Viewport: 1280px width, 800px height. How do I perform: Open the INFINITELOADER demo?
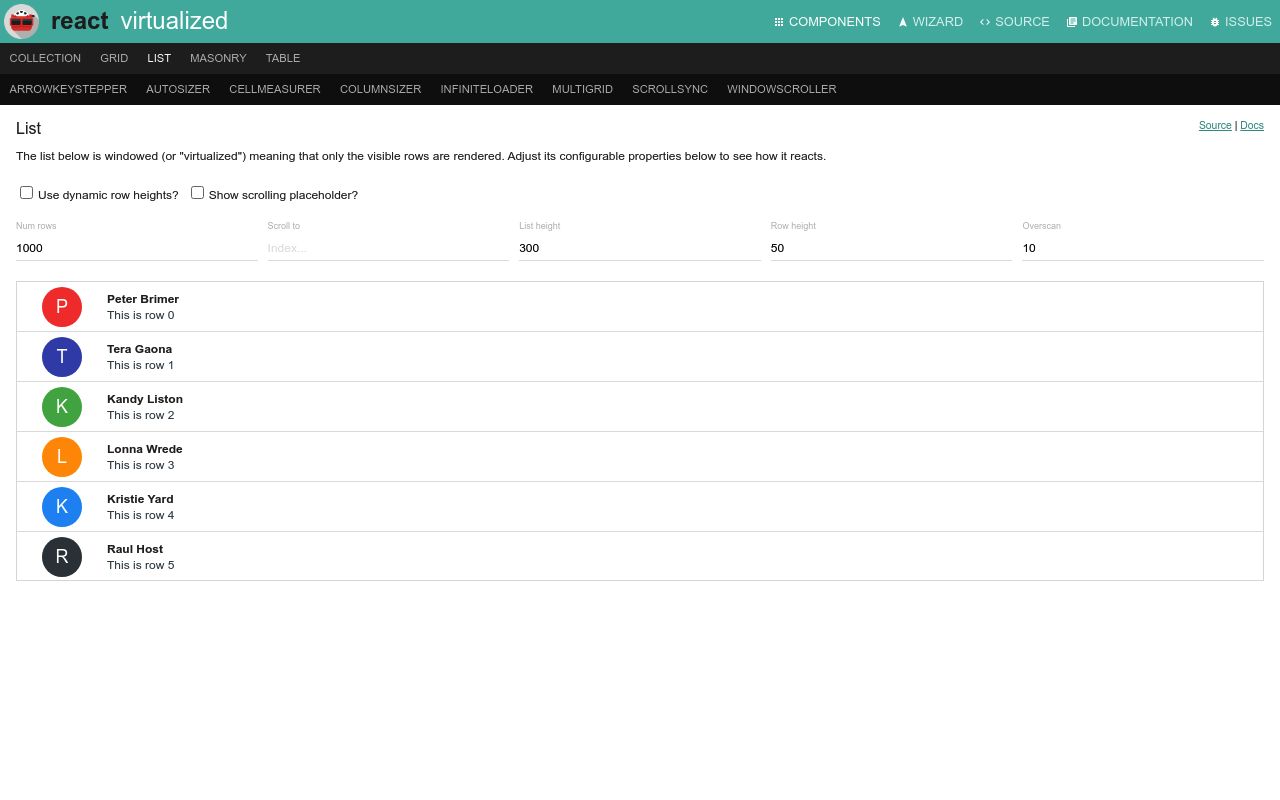click(x=486, y=89)
